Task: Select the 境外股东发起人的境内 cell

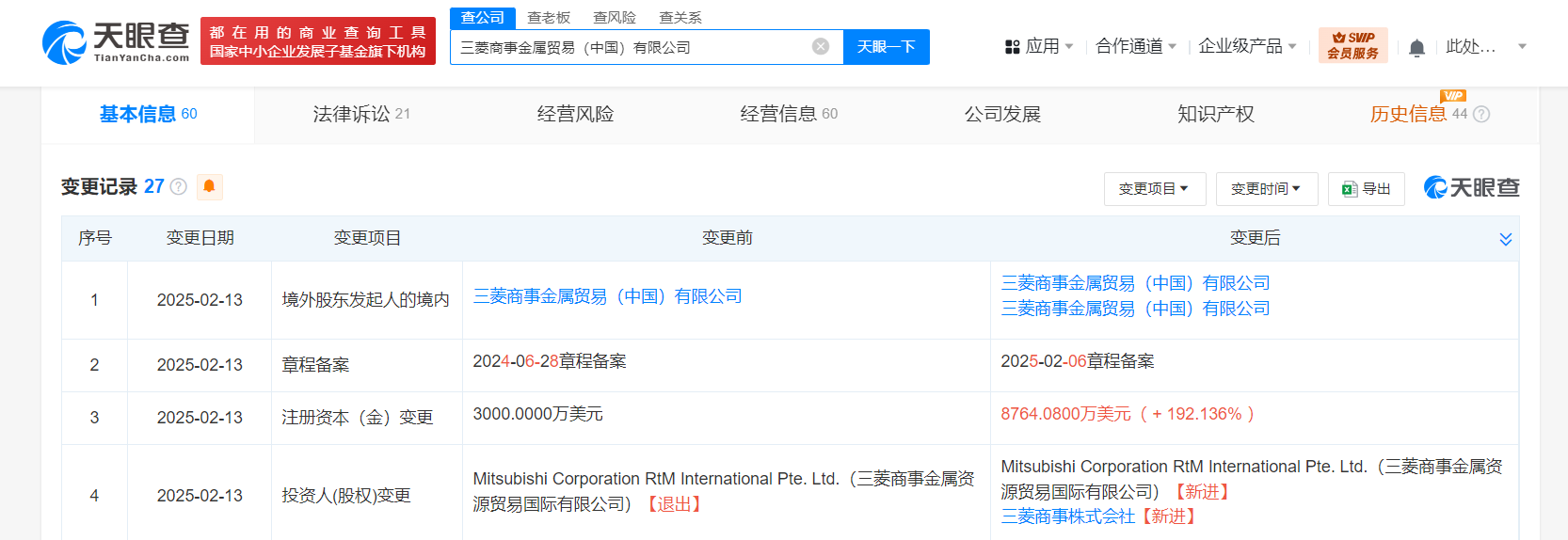Action: 366,300
